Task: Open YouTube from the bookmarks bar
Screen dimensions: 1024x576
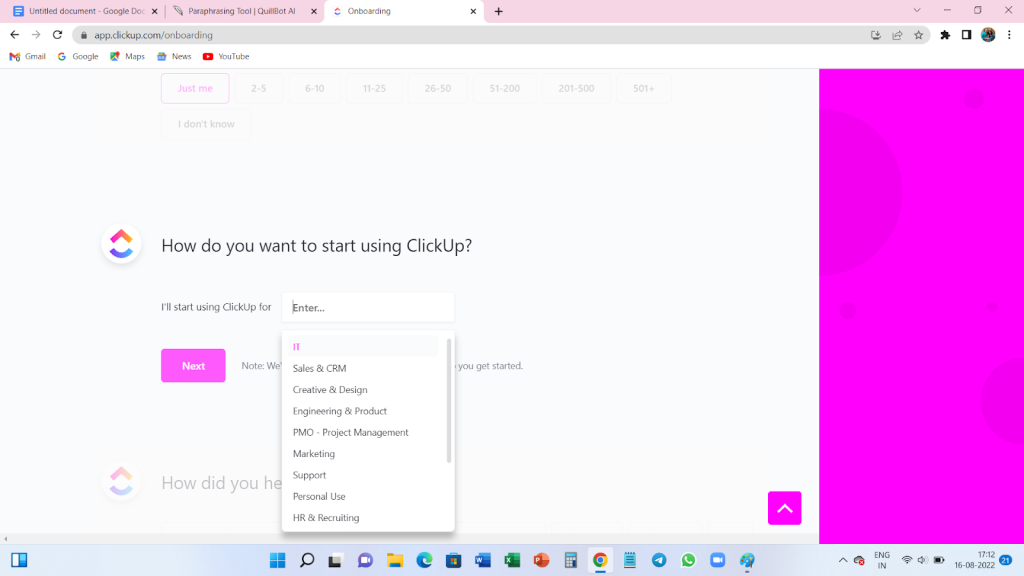Action: tap(225, 56)
